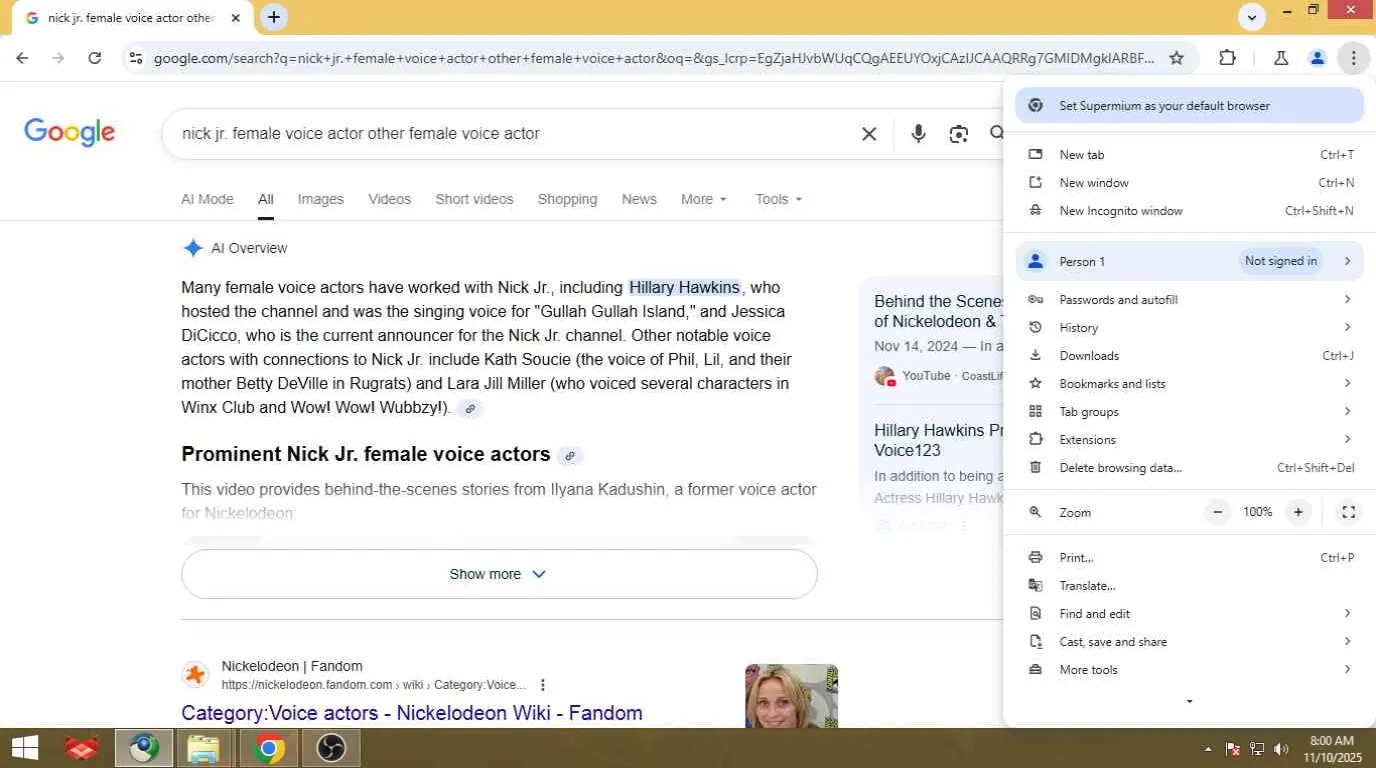The height and width of the screenshot is (768, 1376).
Task: Open more options for Fandom result
Action: coord(543,685)
